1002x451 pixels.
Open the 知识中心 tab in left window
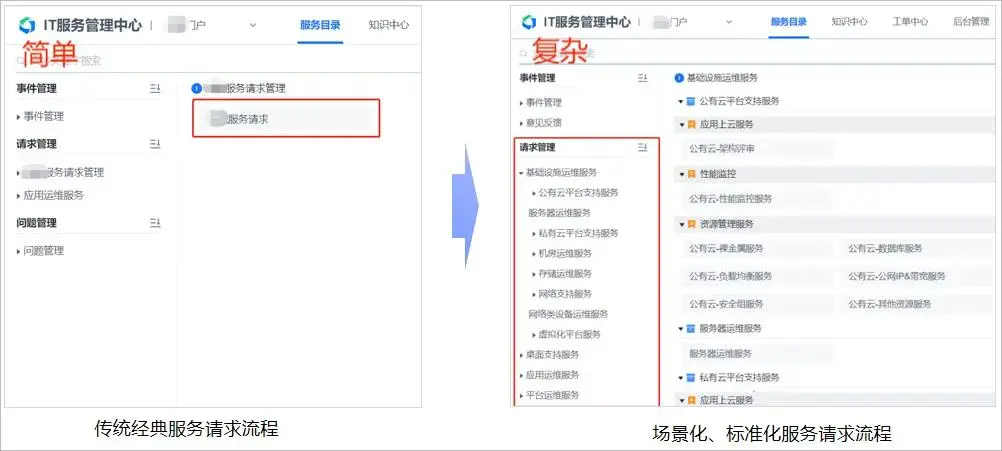[x=389, y=26]
